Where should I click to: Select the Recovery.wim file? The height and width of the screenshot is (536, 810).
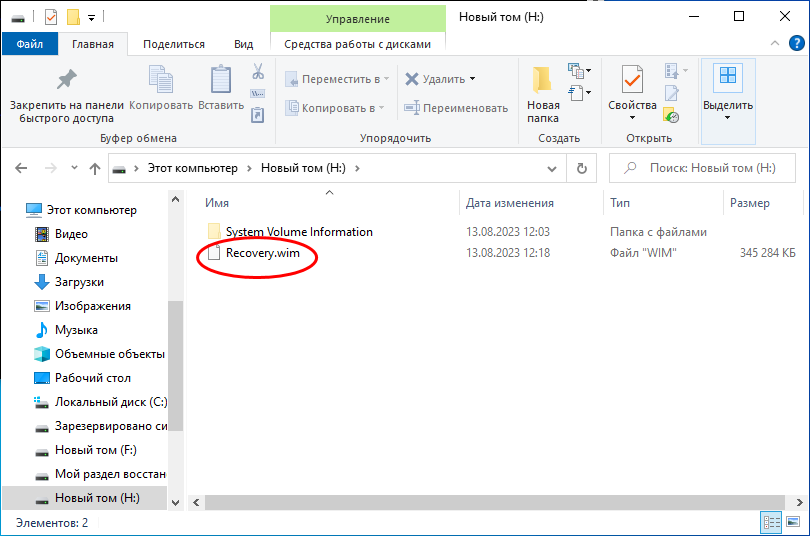tap(262, 253)
